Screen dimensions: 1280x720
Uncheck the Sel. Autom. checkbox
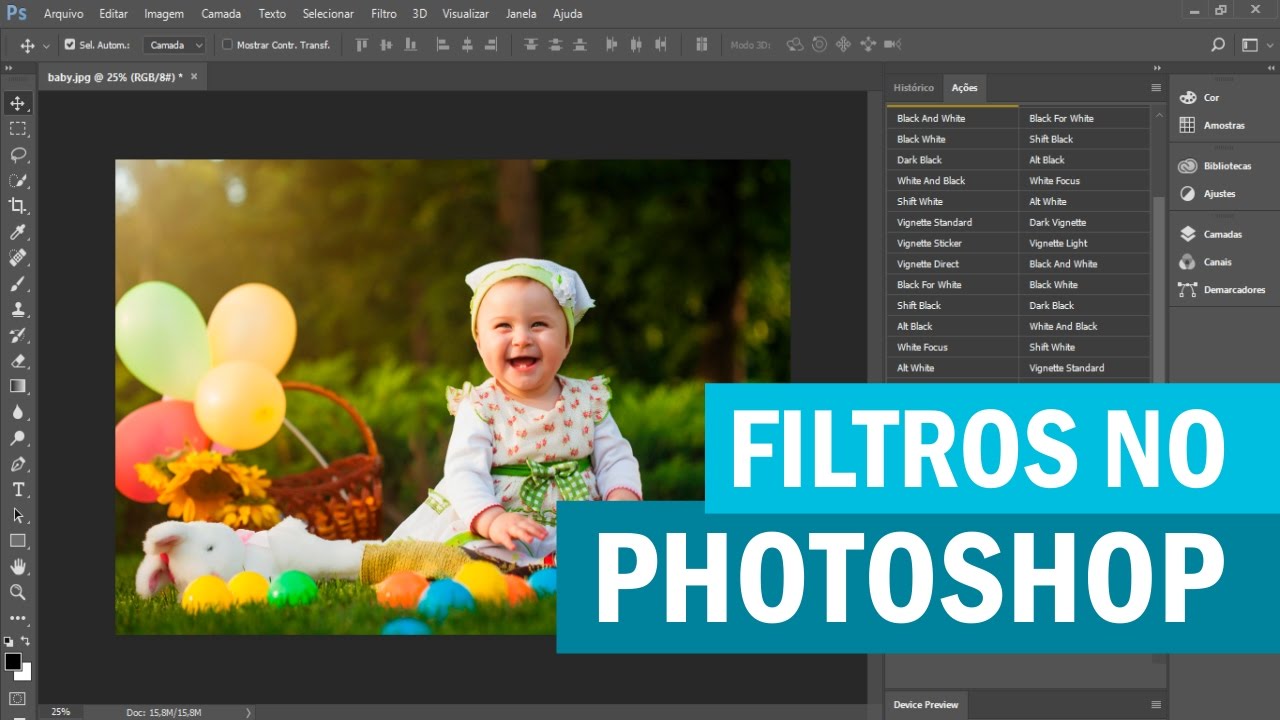pyautogui.click(x=70, y=45)
